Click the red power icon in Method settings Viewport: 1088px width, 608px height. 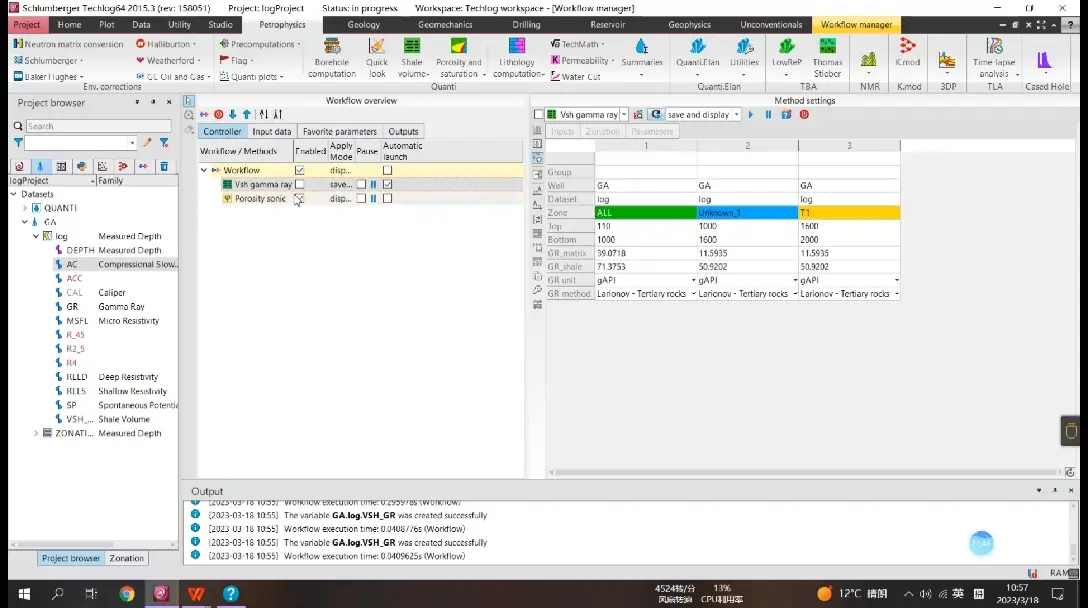point(804,115)
